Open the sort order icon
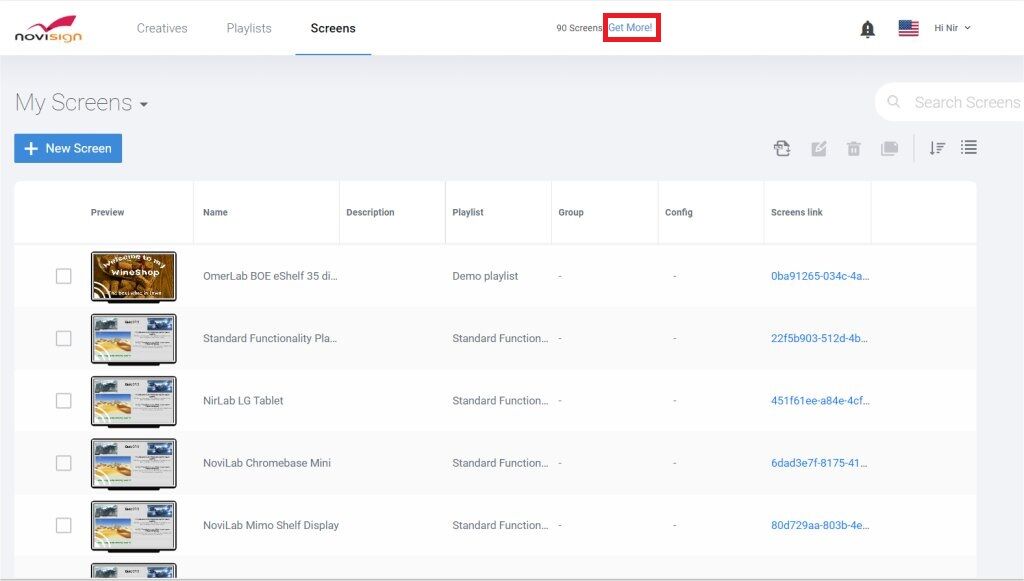 (937, 148)
